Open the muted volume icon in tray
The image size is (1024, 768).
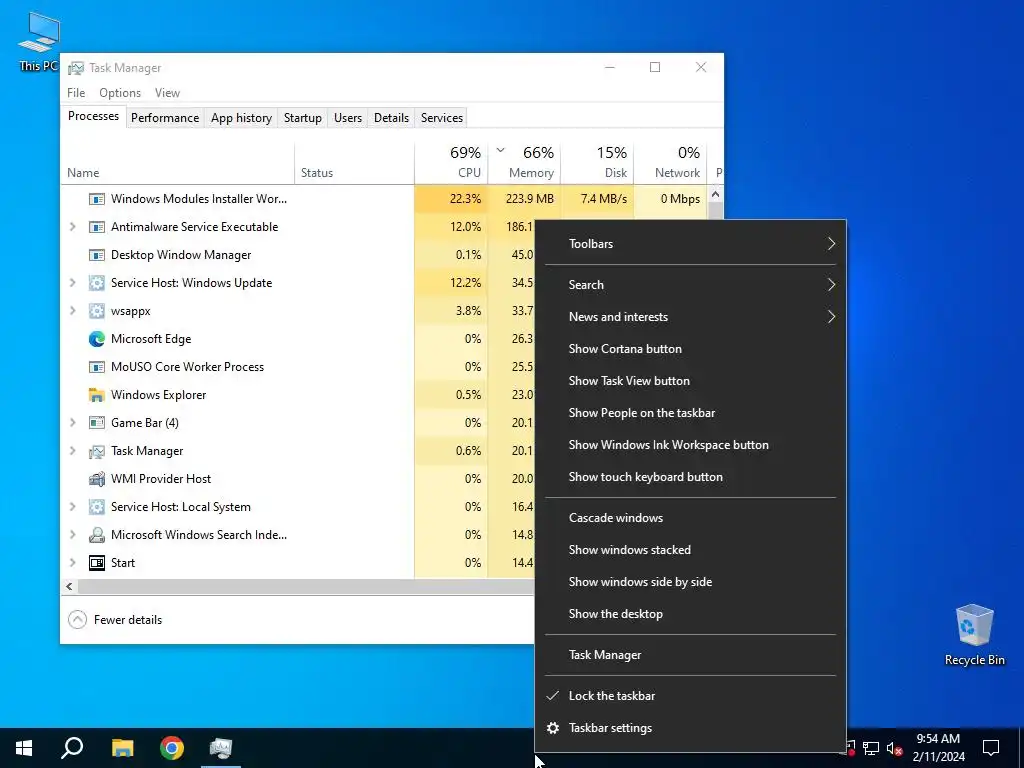point(895,748)
